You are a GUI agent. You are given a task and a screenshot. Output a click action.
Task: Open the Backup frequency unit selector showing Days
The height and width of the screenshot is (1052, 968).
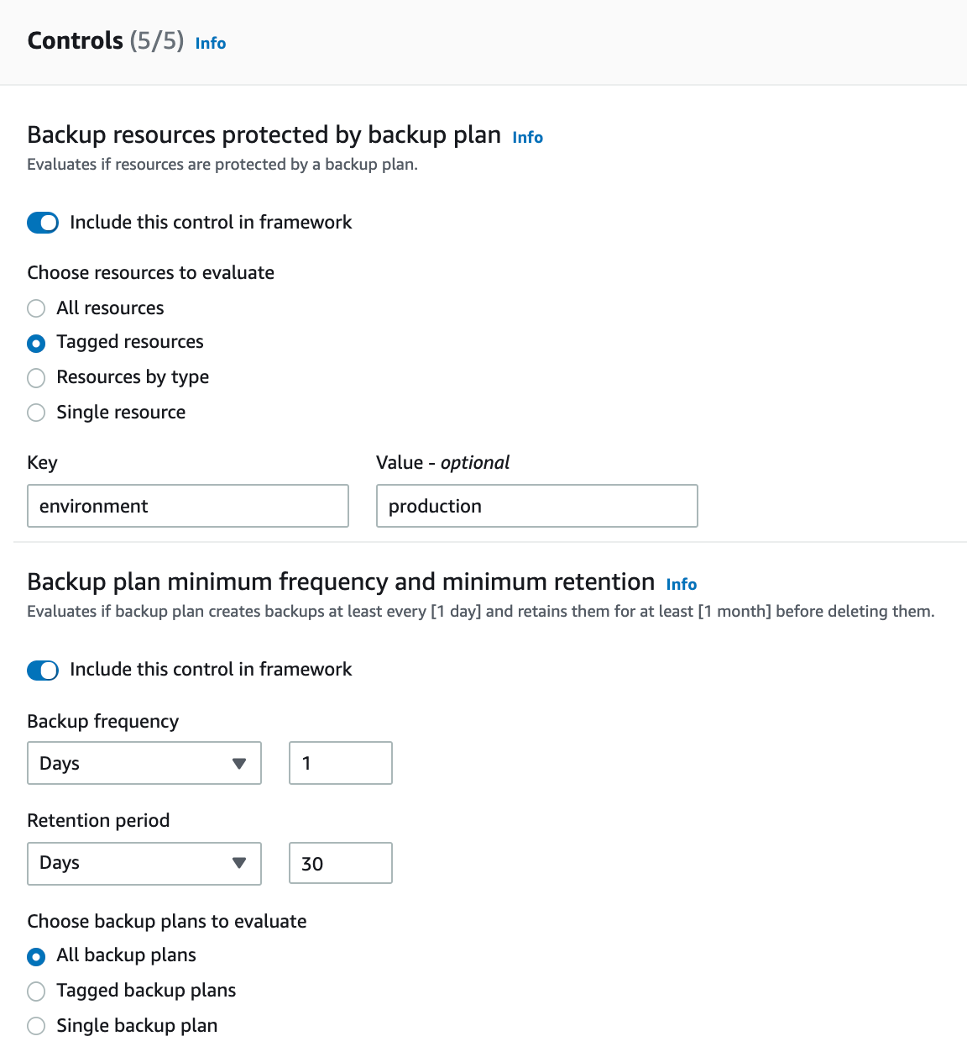[x=143, y=762]
